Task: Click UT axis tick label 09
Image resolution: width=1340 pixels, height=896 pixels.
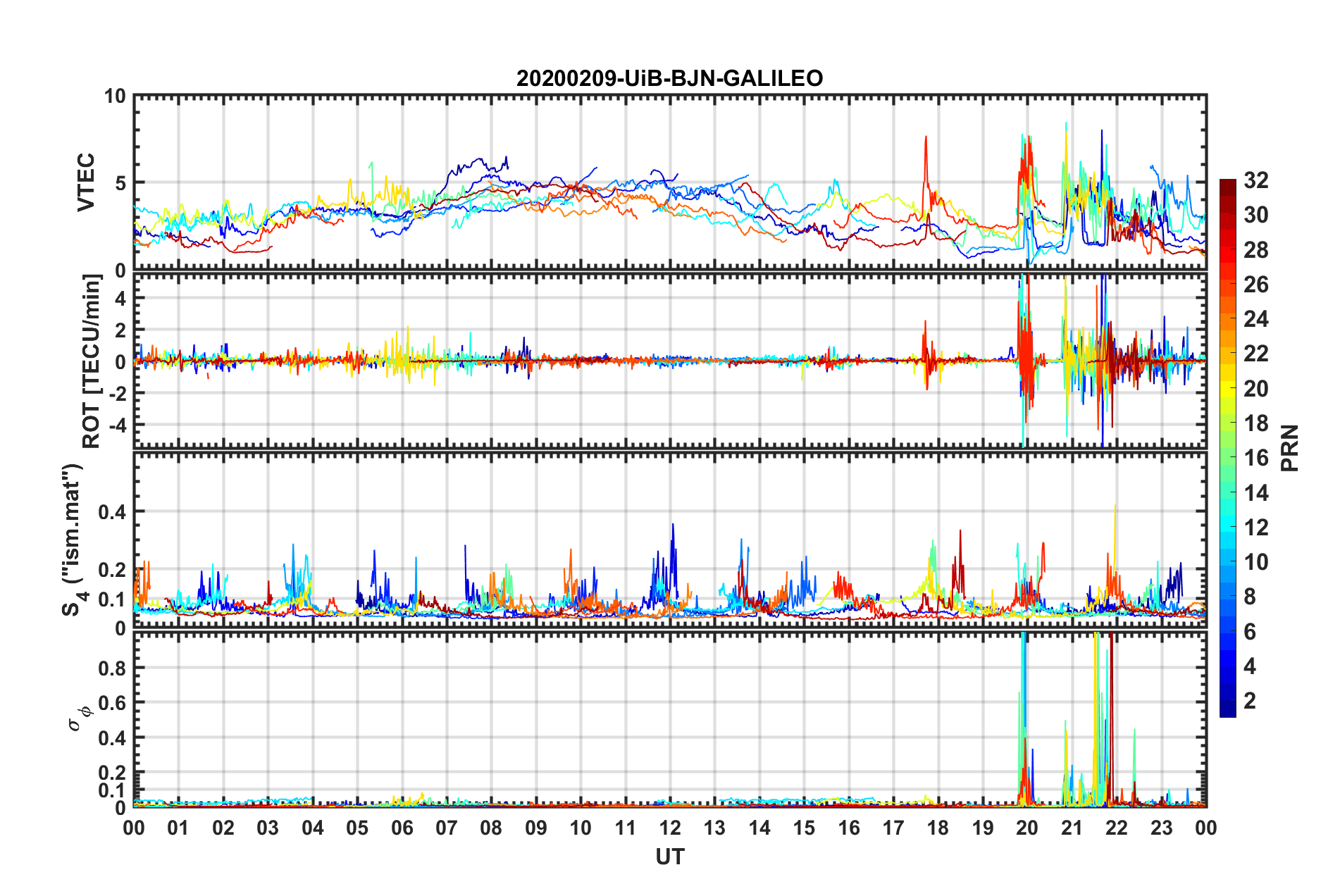Action: [x=536, y=828]
